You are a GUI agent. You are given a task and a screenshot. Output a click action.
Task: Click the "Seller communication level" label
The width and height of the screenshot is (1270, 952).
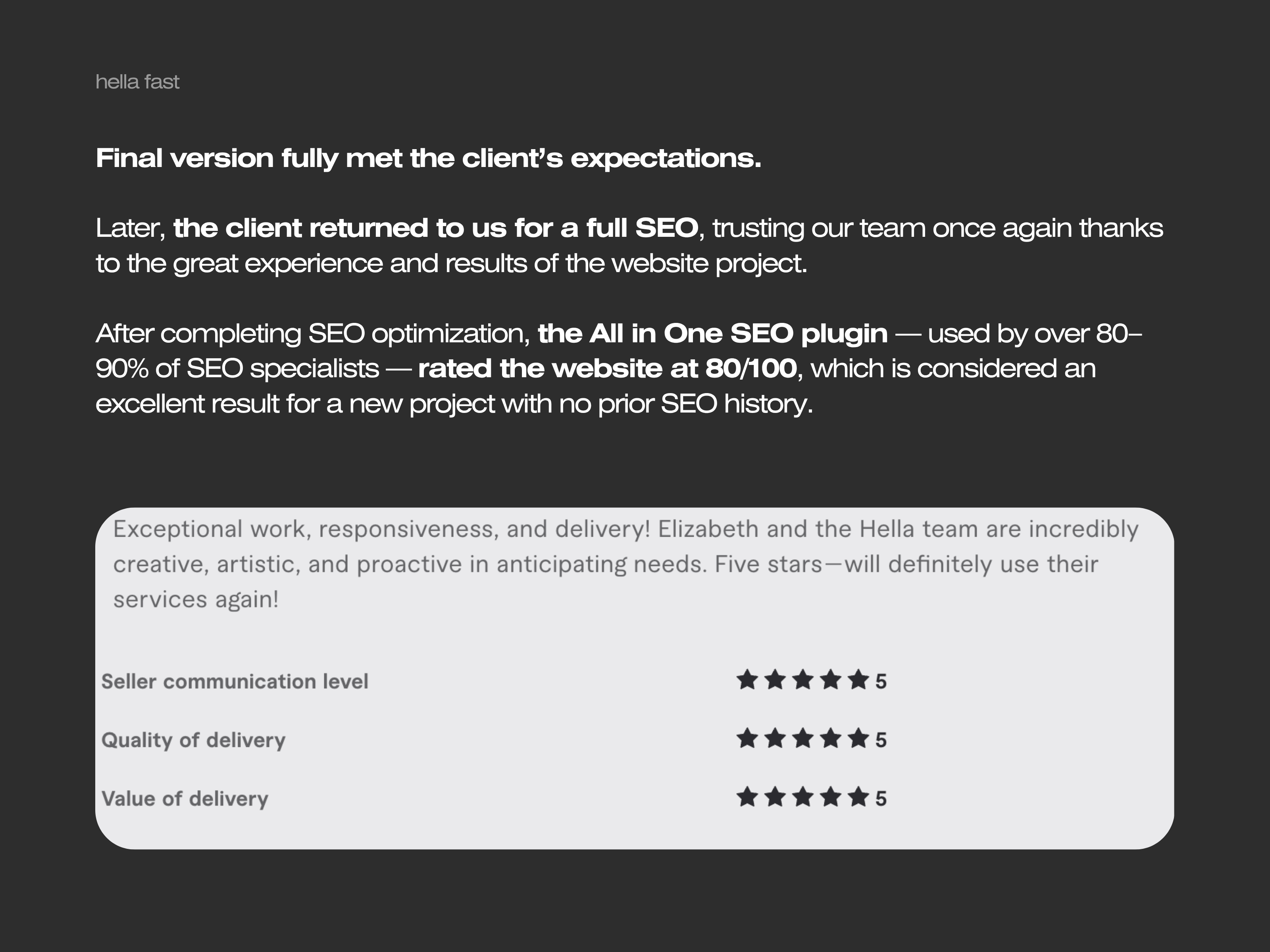[234, 682]
